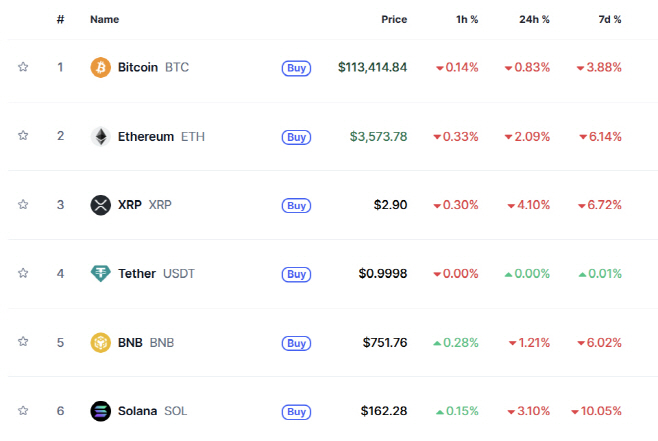Viewport: 658px width, 441px height.
Task: Sort by the 7d % column header
Action: coord(610,19)
